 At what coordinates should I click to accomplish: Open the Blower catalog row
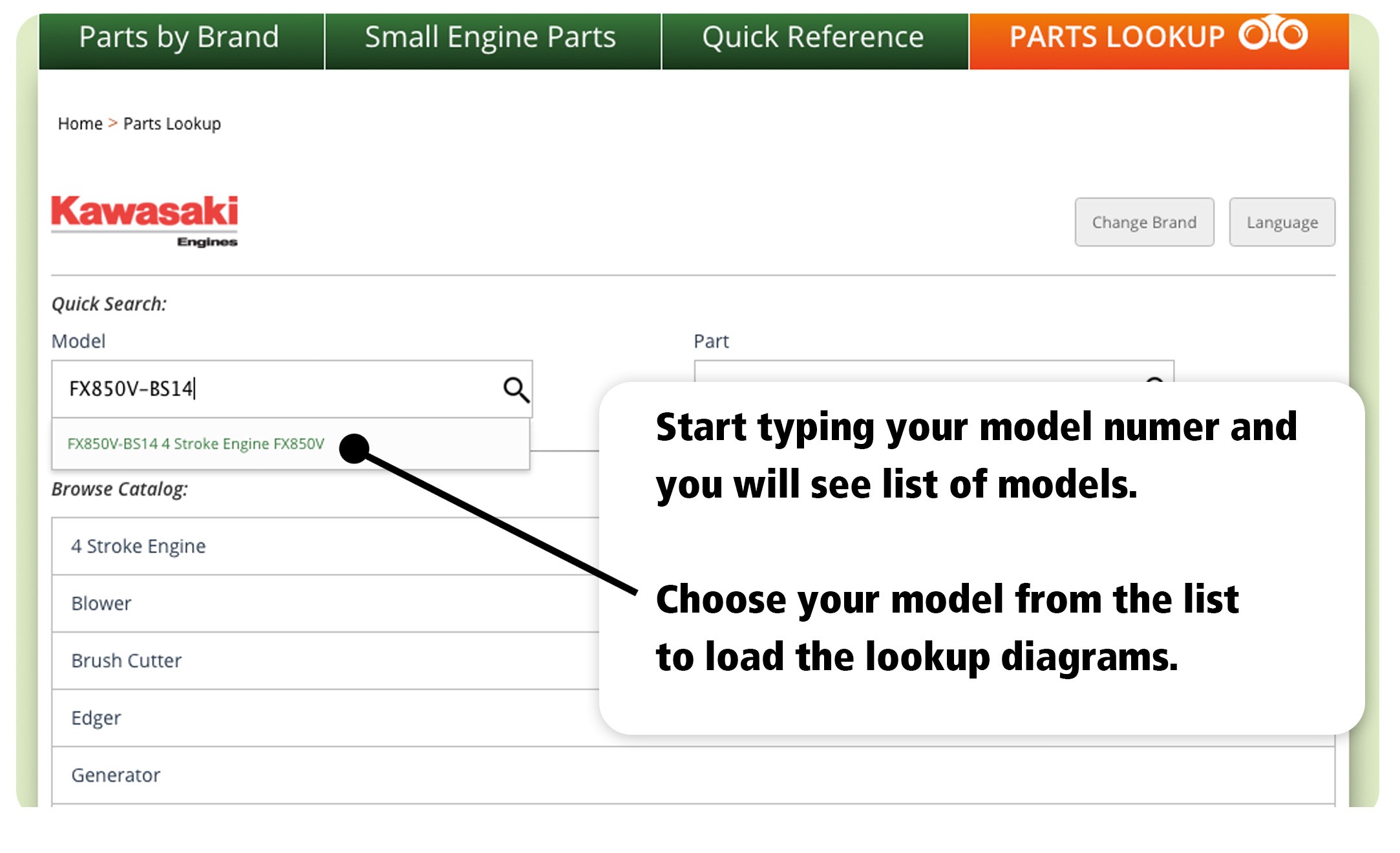pyautogui.click(x=326, y=604)
